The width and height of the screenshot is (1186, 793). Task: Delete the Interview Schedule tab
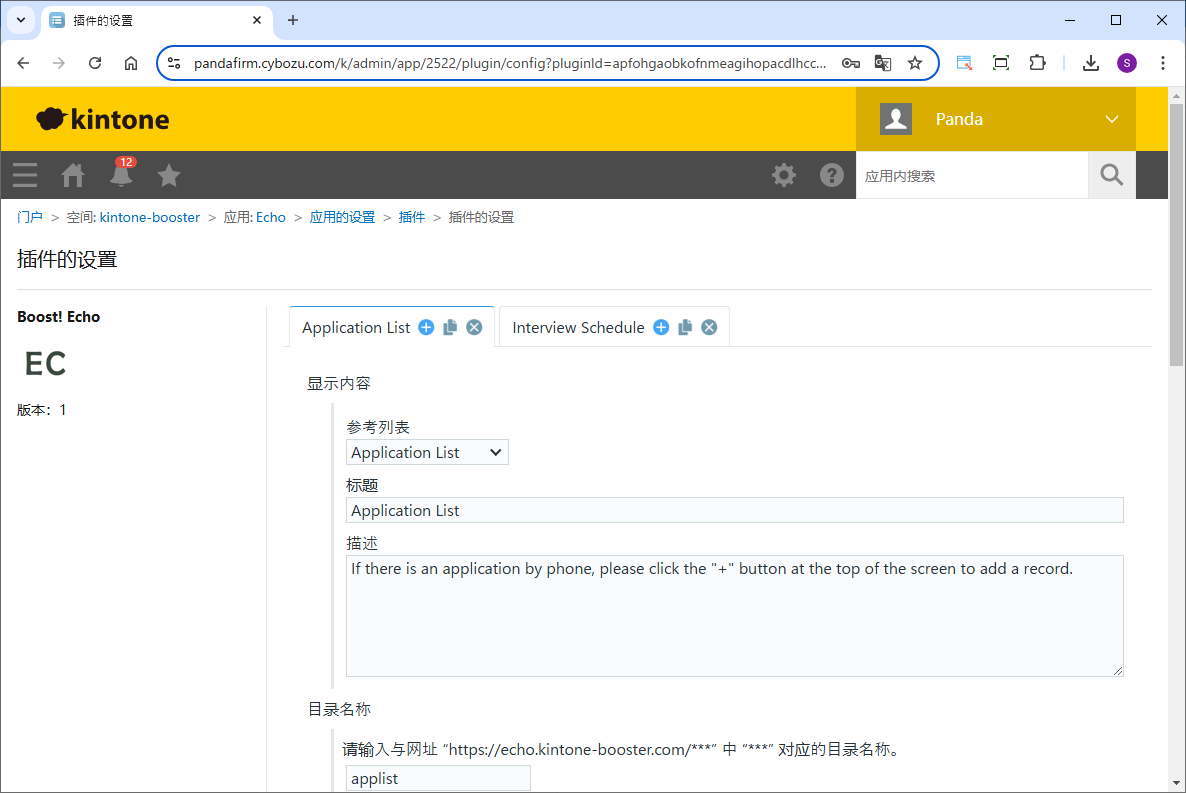point(709,328)
